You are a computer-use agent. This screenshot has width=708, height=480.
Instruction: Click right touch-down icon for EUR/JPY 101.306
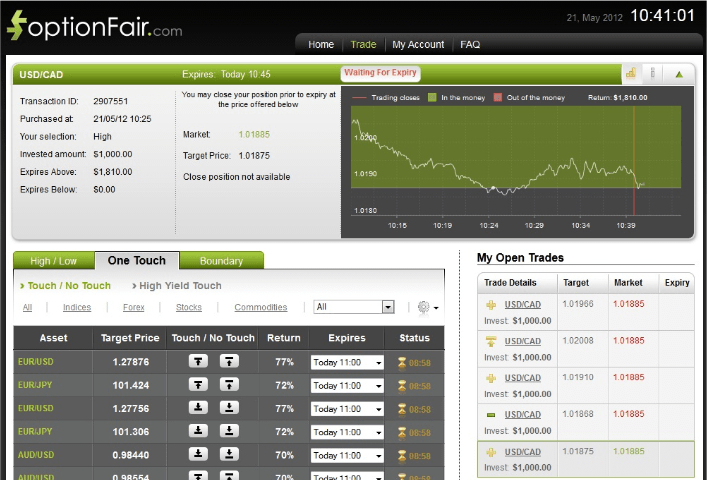(x=229, y=431)
